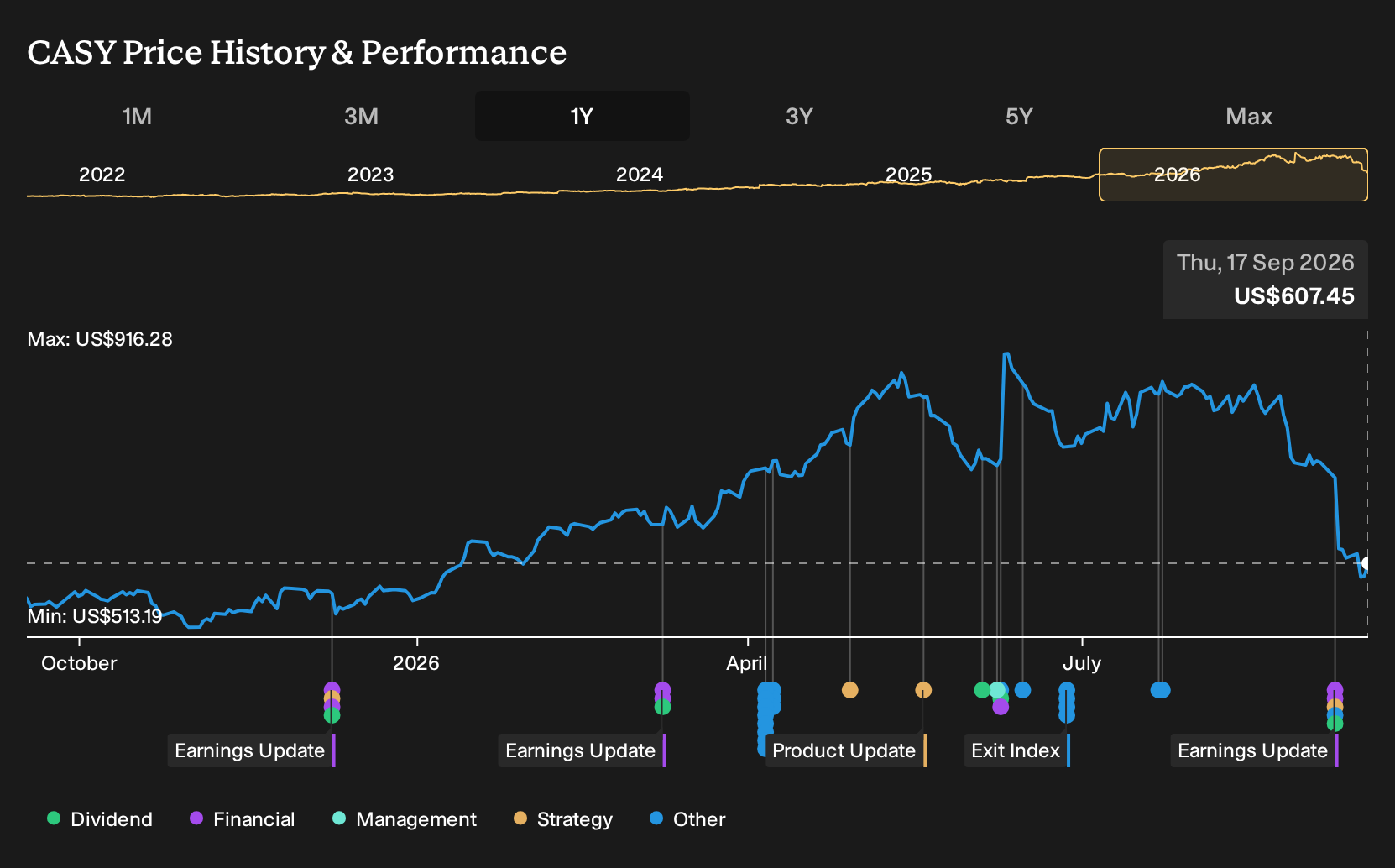Click the top blue marker above Exit Index label
1395x868 pixels.
click(1066, 690)
